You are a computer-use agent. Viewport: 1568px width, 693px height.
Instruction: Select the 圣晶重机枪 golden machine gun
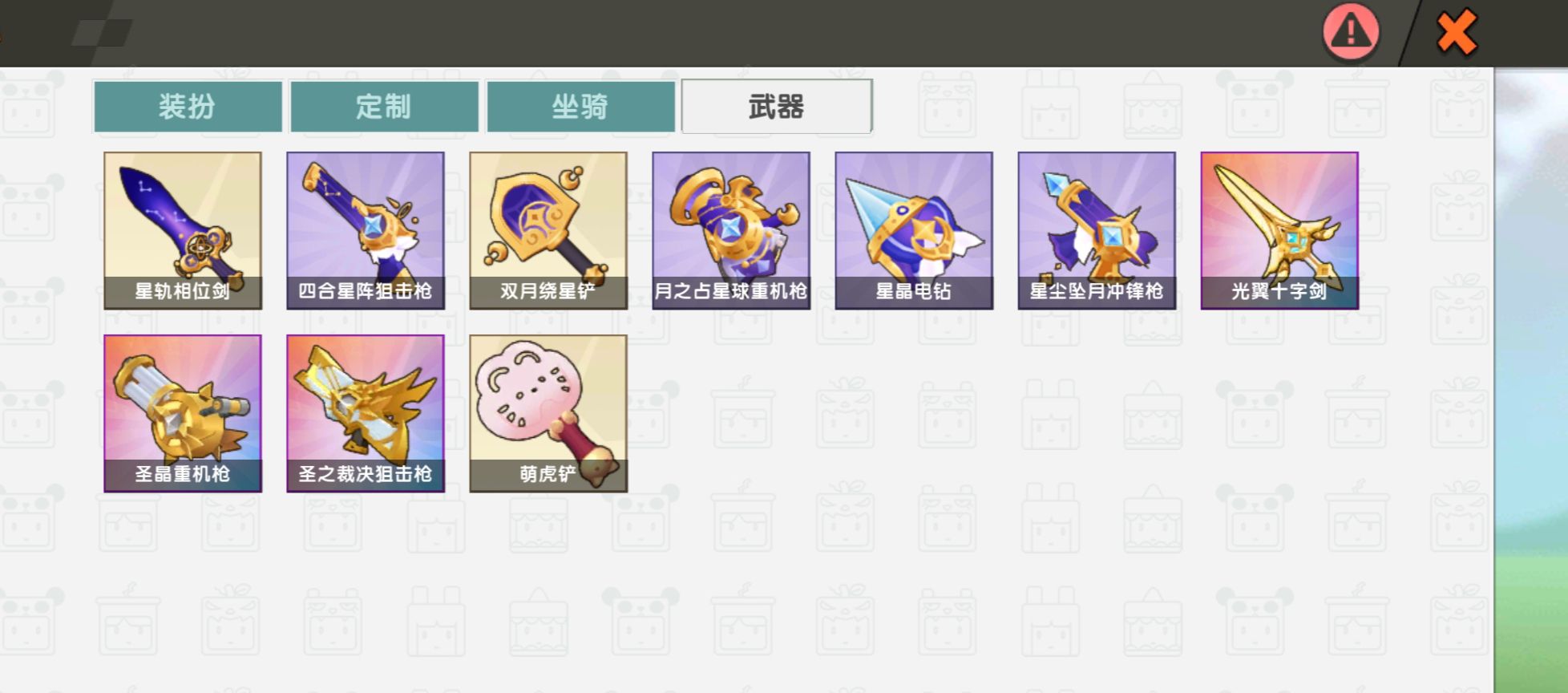click(x=183, y=413)
